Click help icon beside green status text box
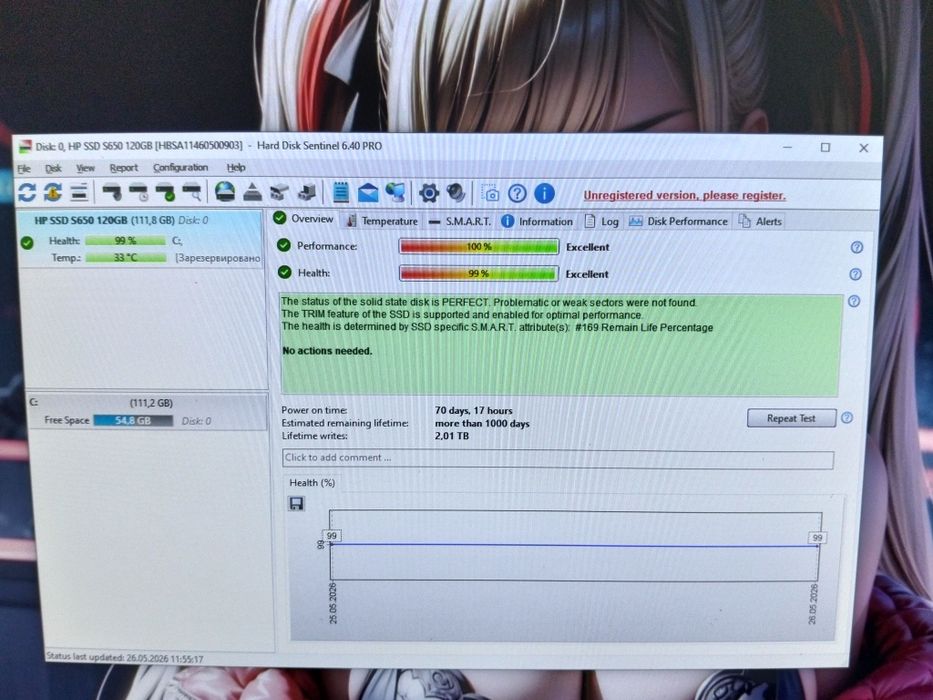Image resolution: width=933 pixels, height=700 pixels. pyautogui.click(x=854, y=301)
